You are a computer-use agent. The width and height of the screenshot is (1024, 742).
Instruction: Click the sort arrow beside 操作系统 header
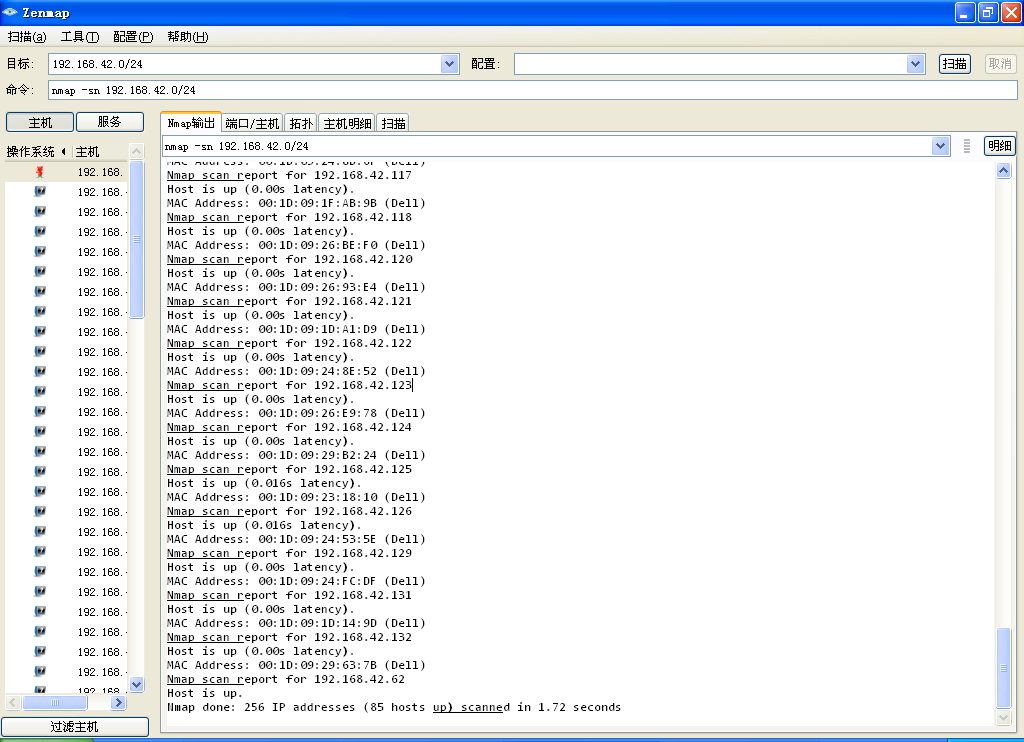pyautogui.click(x=64, y=152)
